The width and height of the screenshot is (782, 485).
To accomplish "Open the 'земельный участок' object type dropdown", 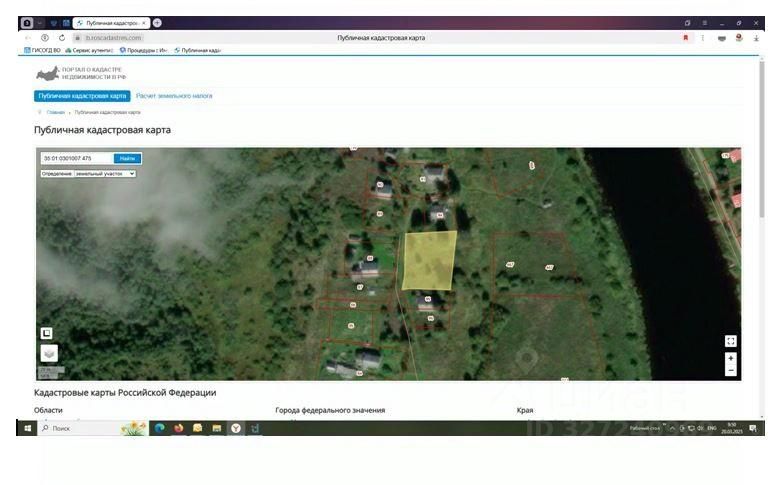I will coord(105,174).
